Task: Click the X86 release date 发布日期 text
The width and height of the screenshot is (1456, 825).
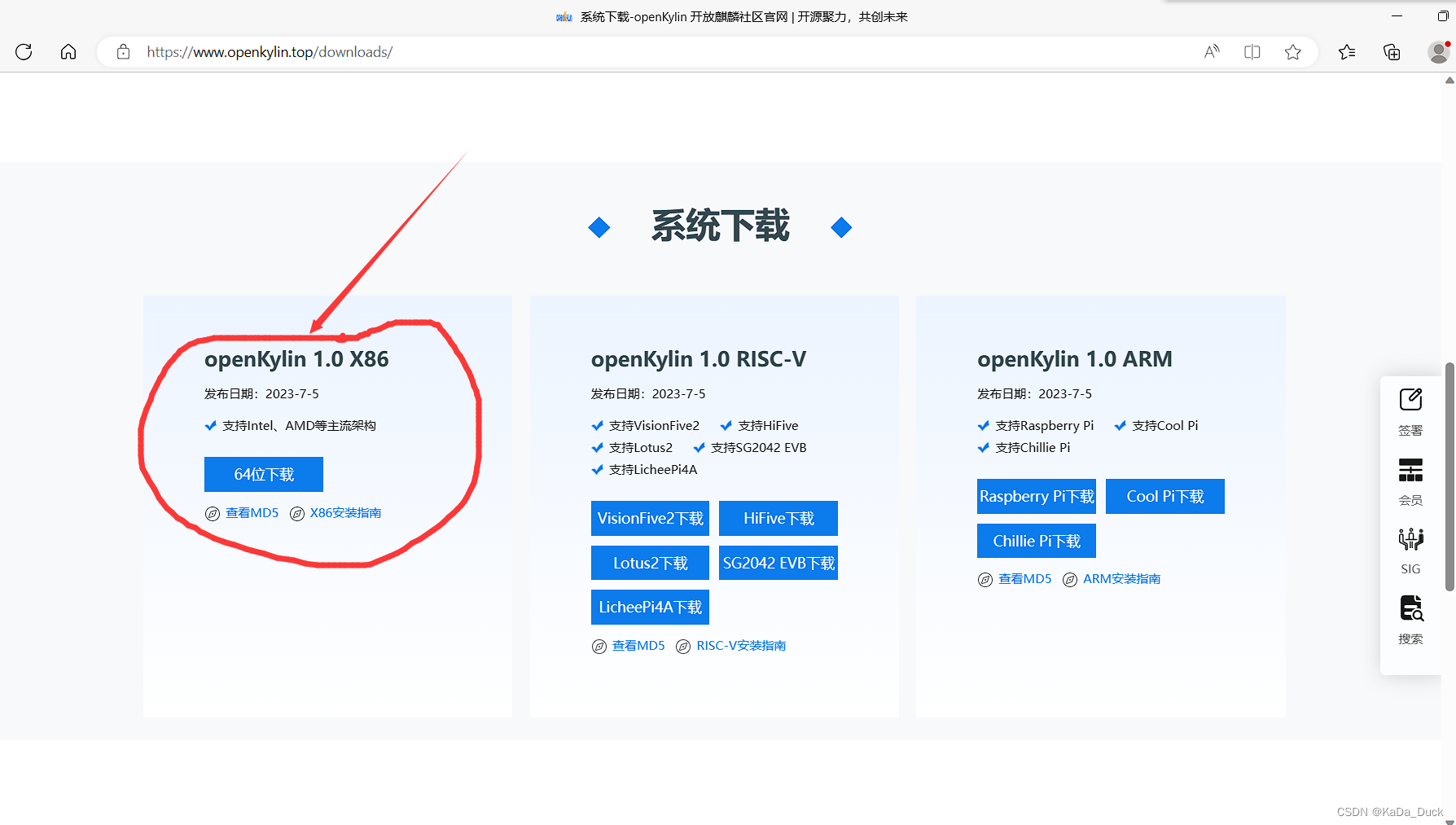Action: point(261,394)
